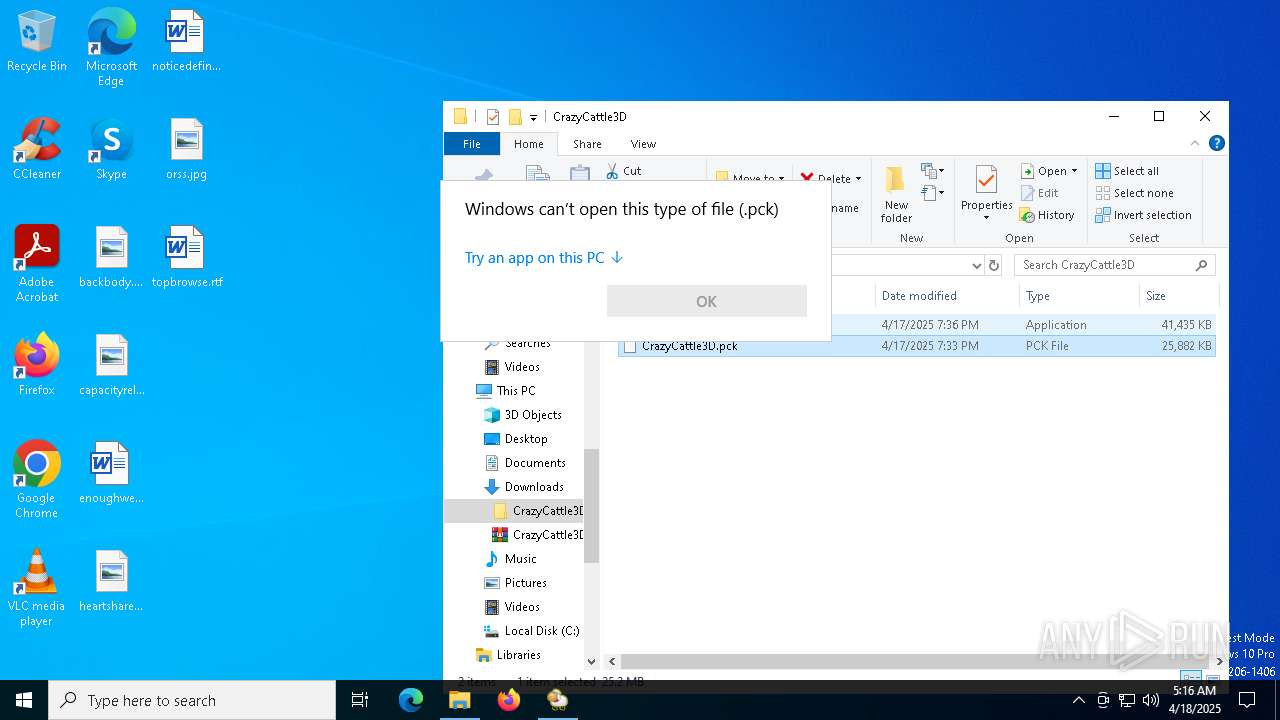Open the Open button dropdown arrow
Image resolution: width=1280 pixels, height=720 pixels.
(1074, 171)
